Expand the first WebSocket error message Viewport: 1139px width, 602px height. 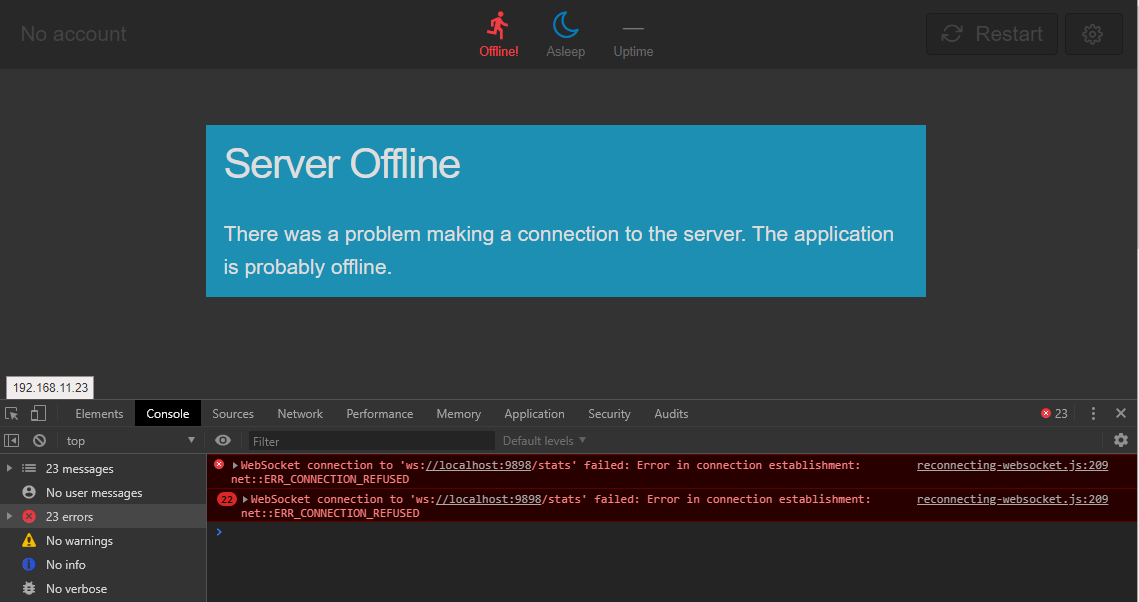235,465
